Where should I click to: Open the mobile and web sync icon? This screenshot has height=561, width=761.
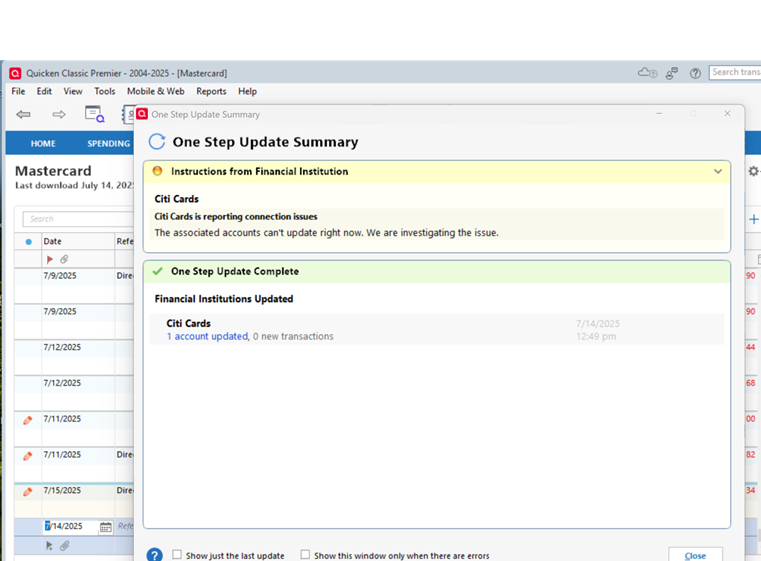pos(672,73)
